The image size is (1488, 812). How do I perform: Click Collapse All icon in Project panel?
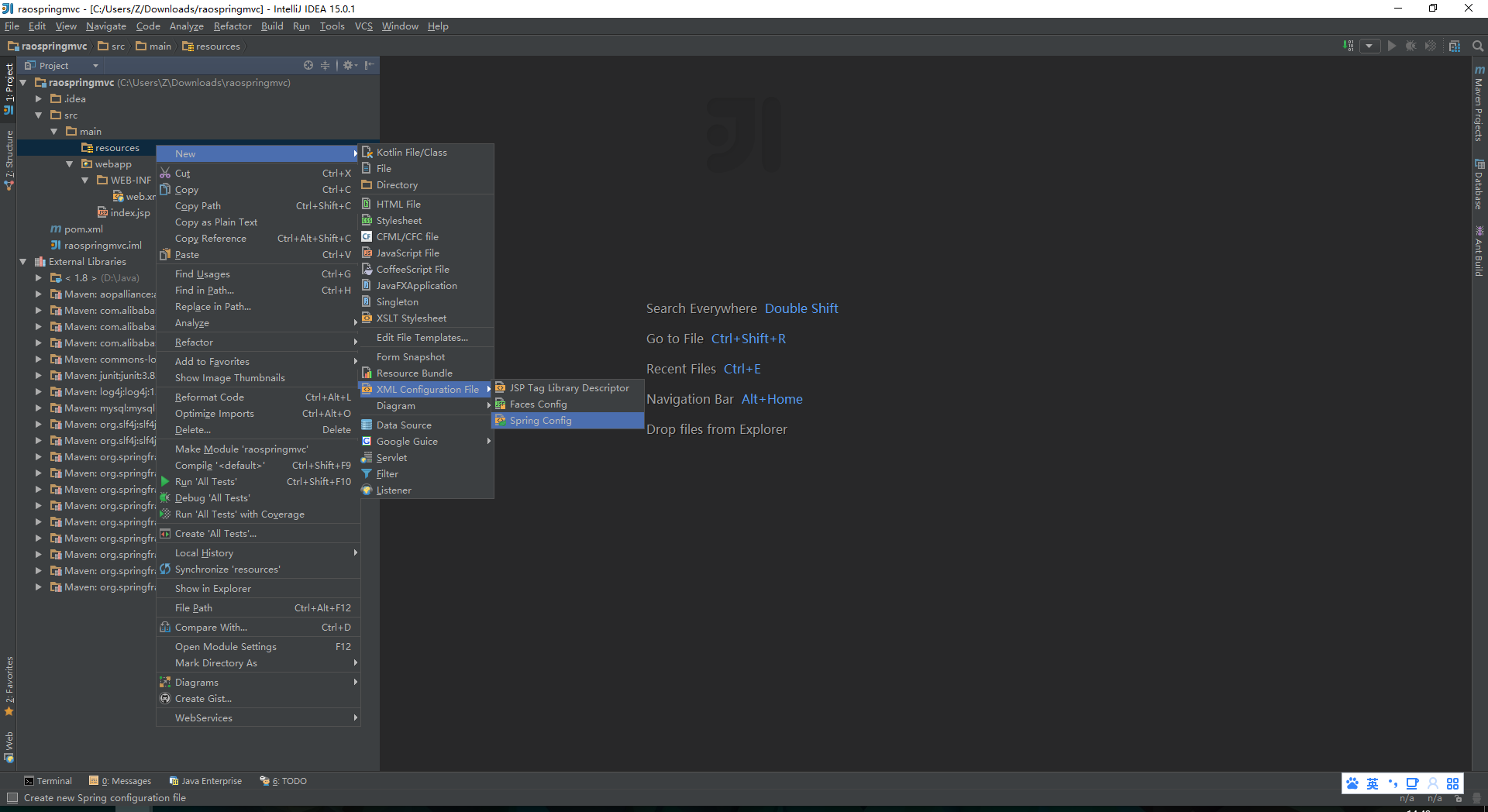(325, 66)
